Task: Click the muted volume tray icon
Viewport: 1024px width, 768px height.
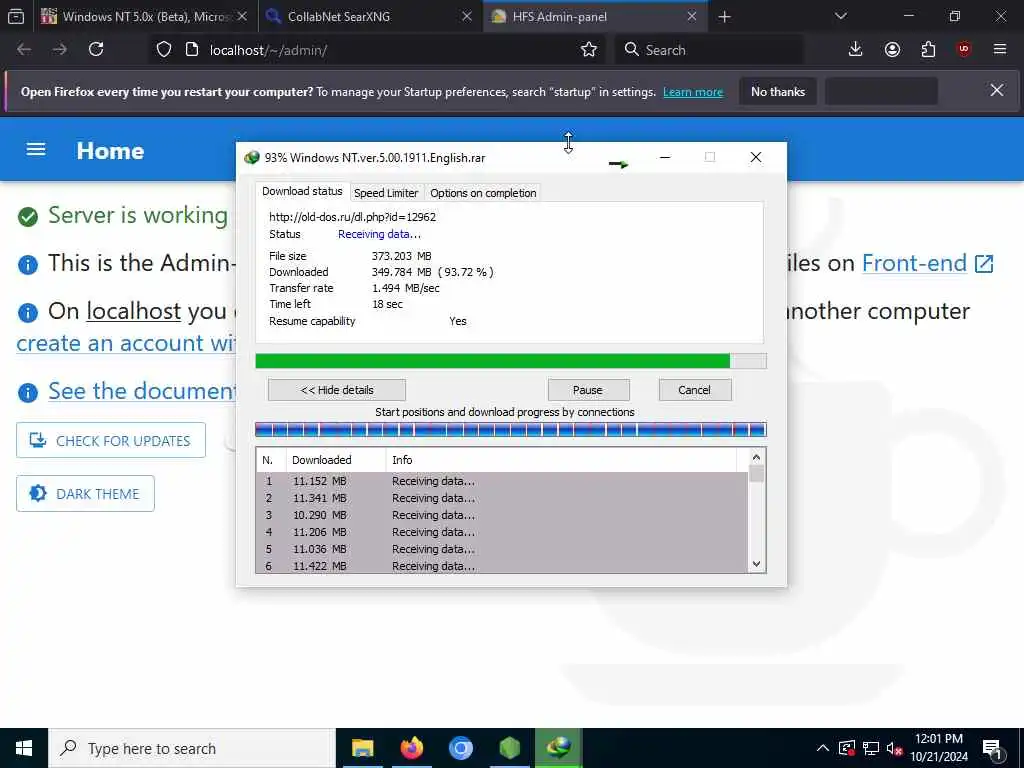Action: [894, 748]
